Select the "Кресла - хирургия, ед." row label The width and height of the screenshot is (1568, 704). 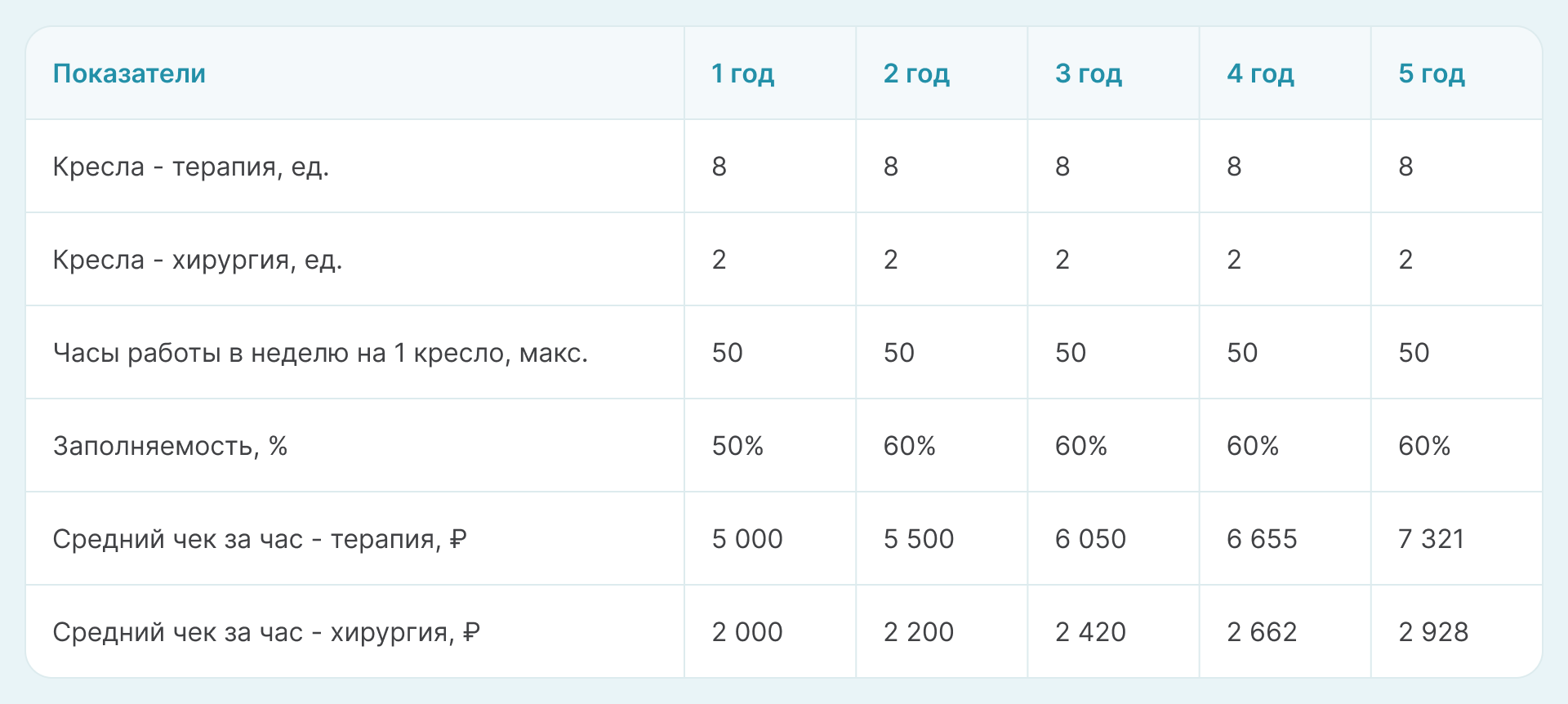197,260
